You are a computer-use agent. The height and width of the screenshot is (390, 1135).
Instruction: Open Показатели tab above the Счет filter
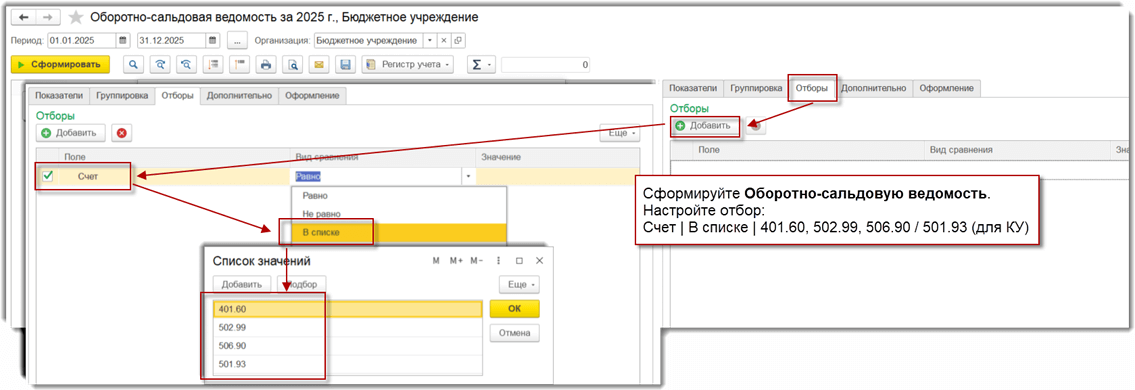click(x=60, y=96)
